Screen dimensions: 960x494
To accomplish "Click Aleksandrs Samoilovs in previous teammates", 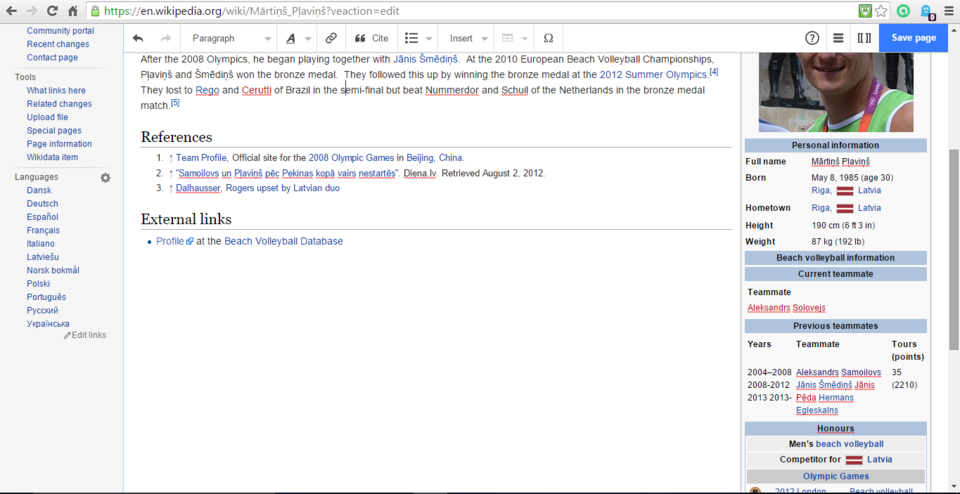I will [x=838, y=372].
